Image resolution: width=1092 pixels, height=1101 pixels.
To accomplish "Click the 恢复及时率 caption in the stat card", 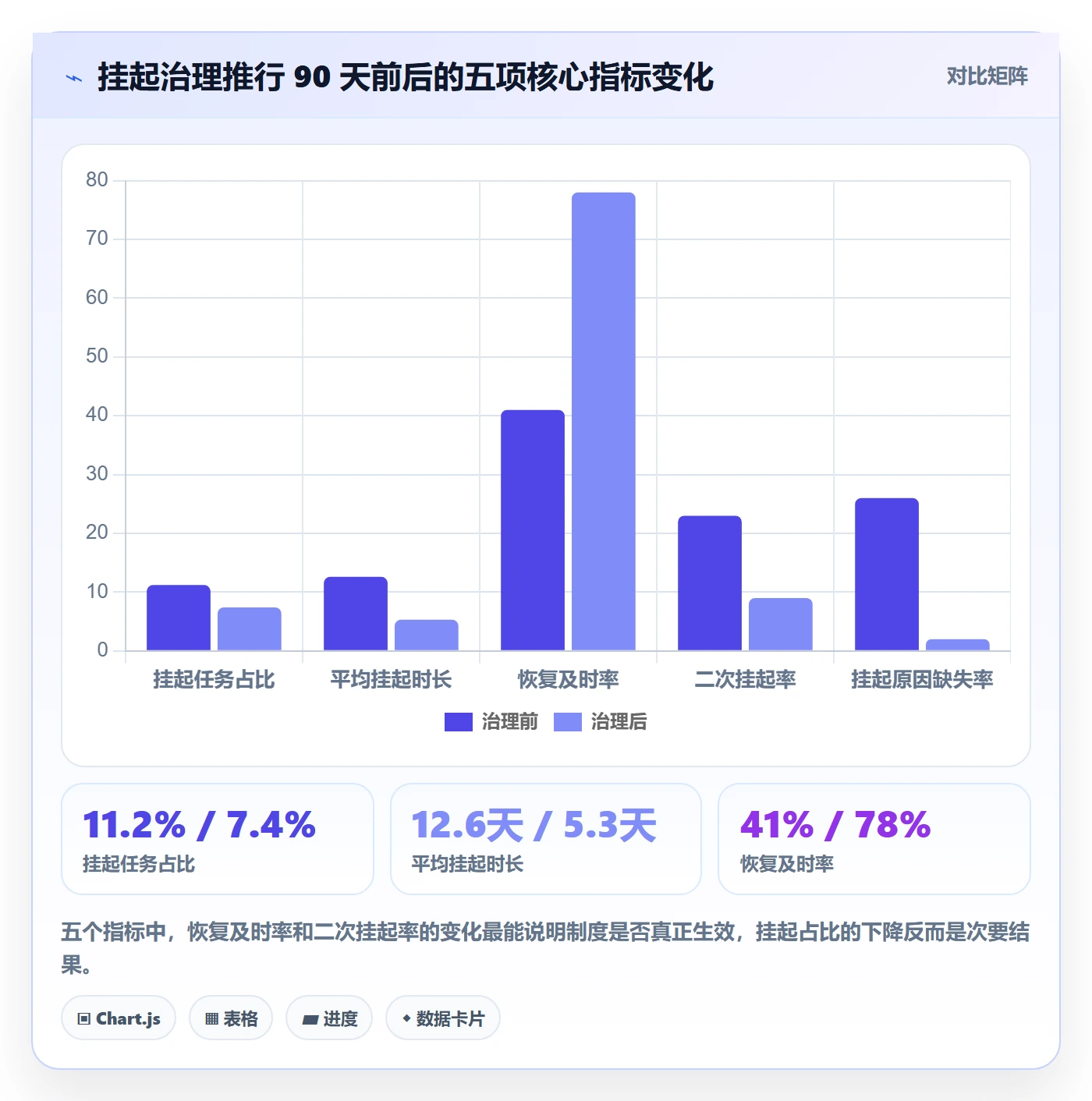I will [x=787, y=864].
